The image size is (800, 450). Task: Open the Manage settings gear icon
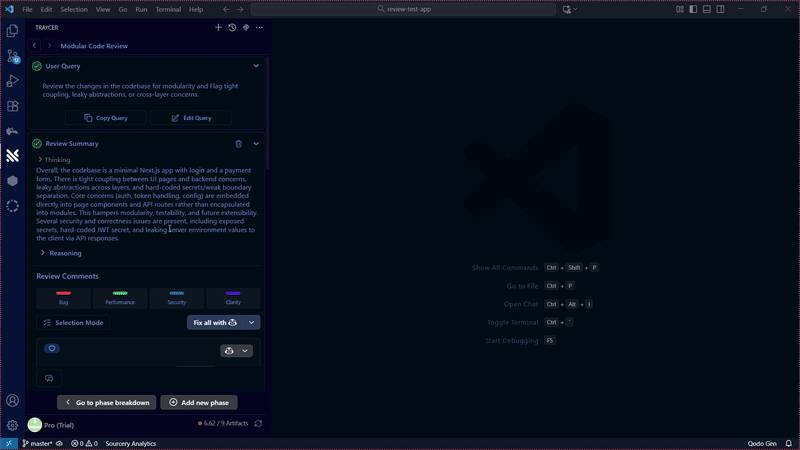12,425
